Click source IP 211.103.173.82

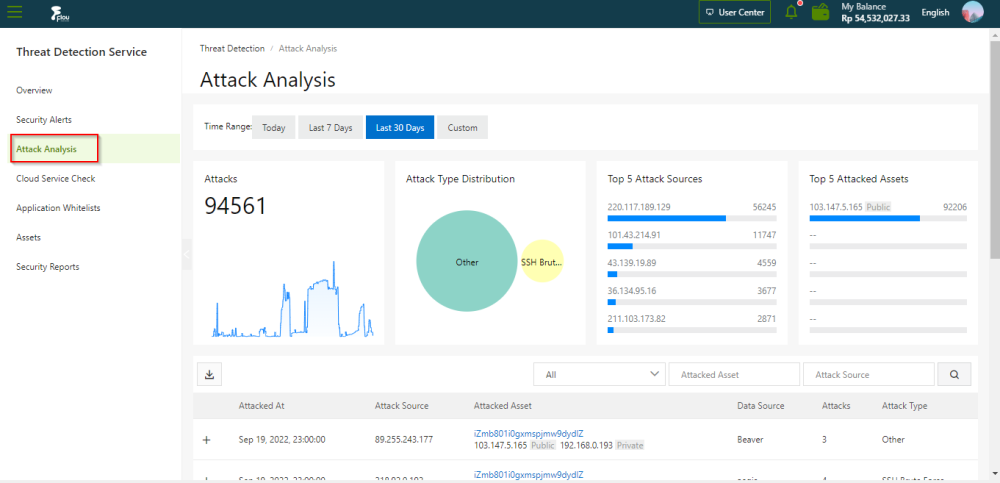(x=636, y=318)
